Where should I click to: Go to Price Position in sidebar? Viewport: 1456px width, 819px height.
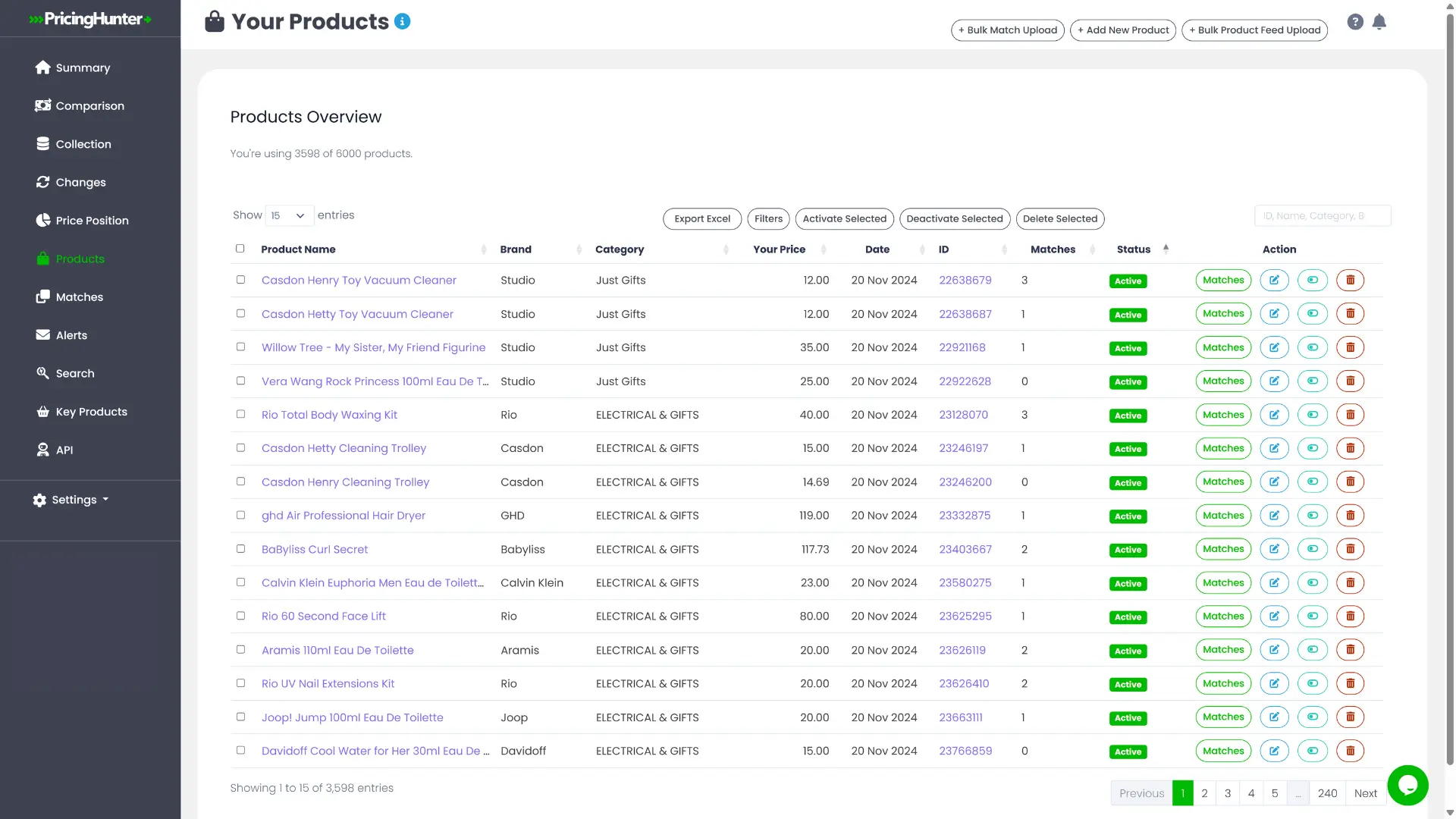pyautogui.click(x=92, y=221)
